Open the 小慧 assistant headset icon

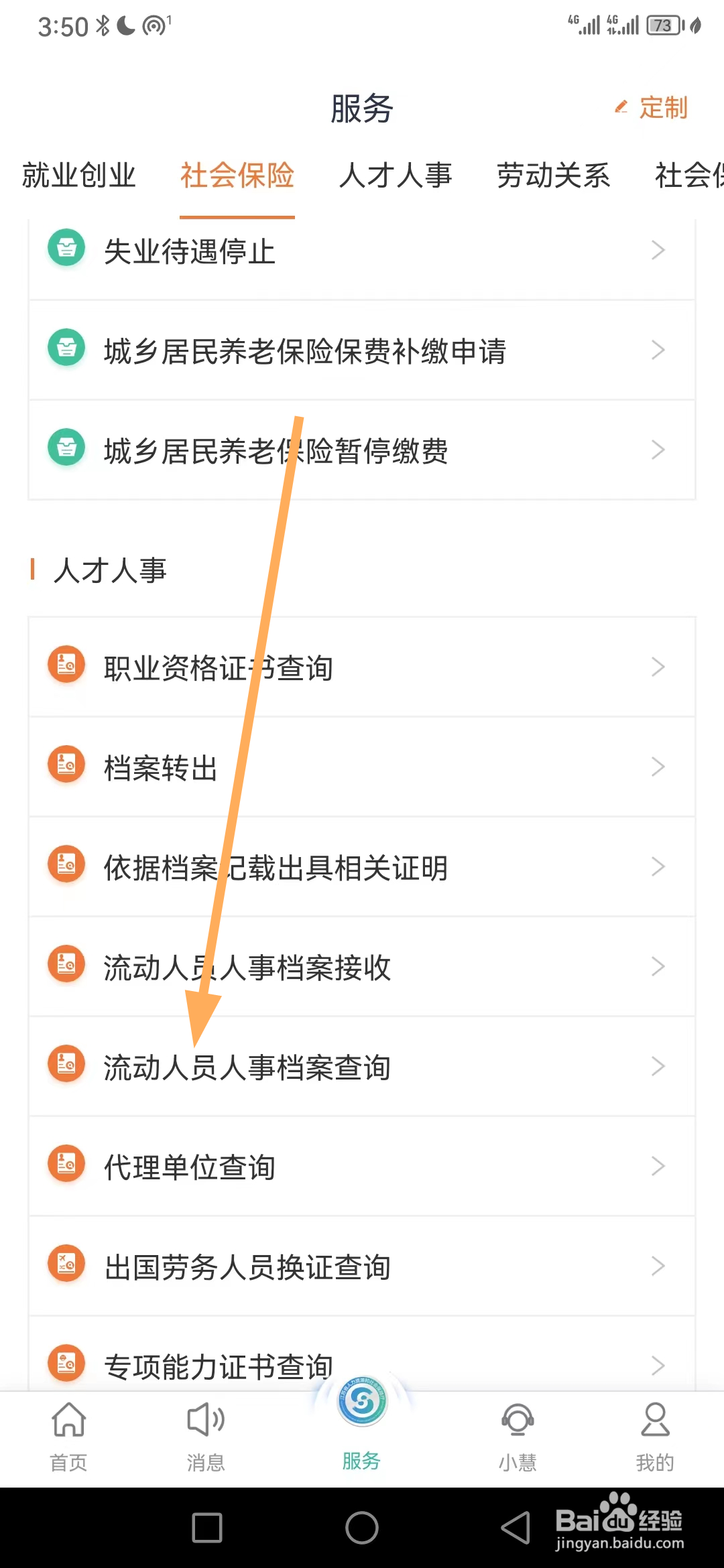518,1421
